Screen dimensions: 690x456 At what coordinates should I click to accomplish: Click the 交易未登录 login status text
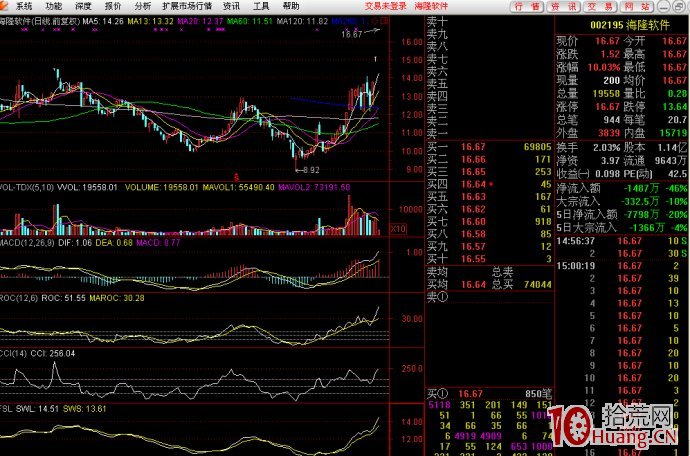386,6
